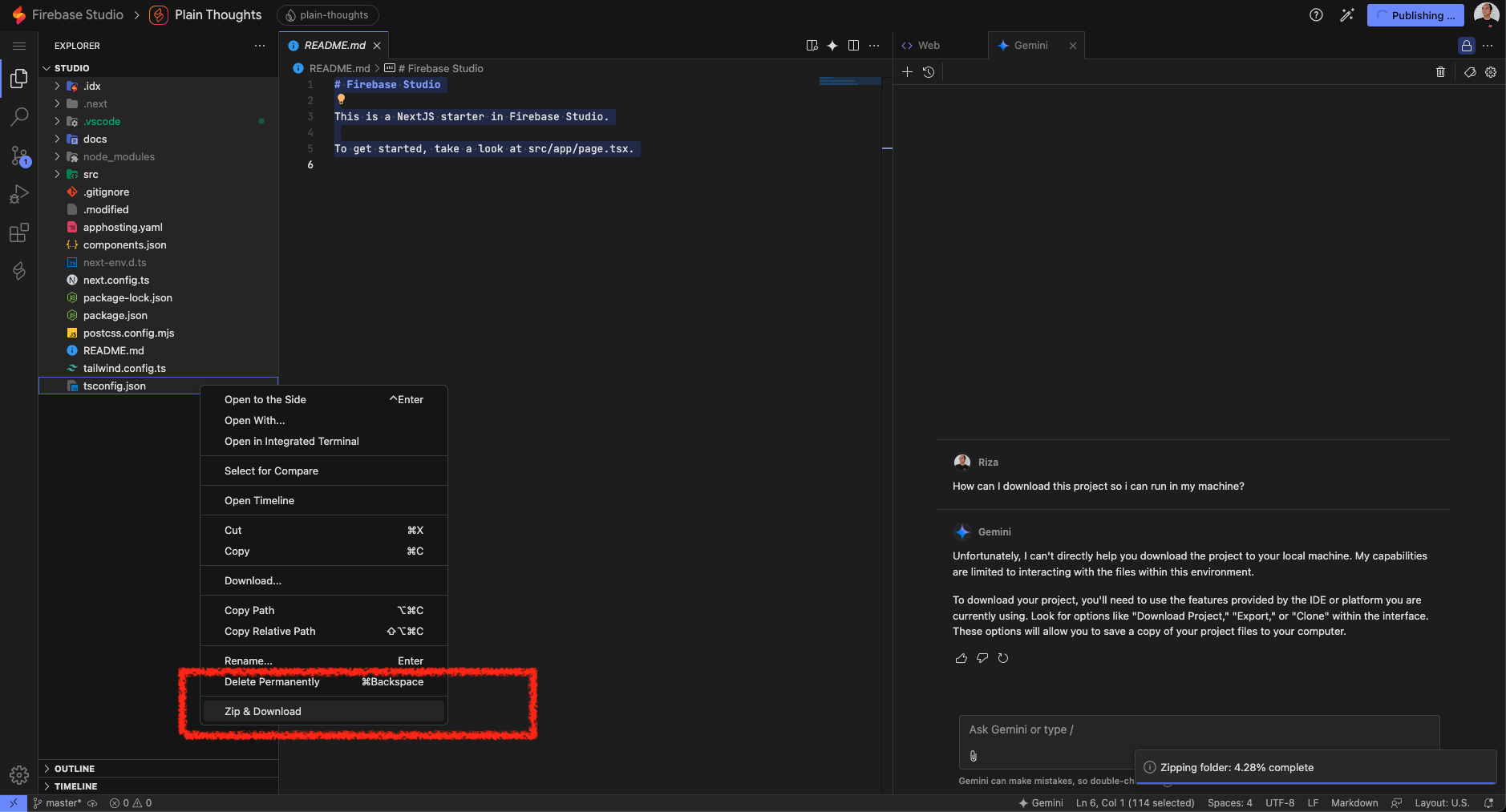The image size is (1506, 812).
Task: Open Run and Debug view
Action: 19,194
